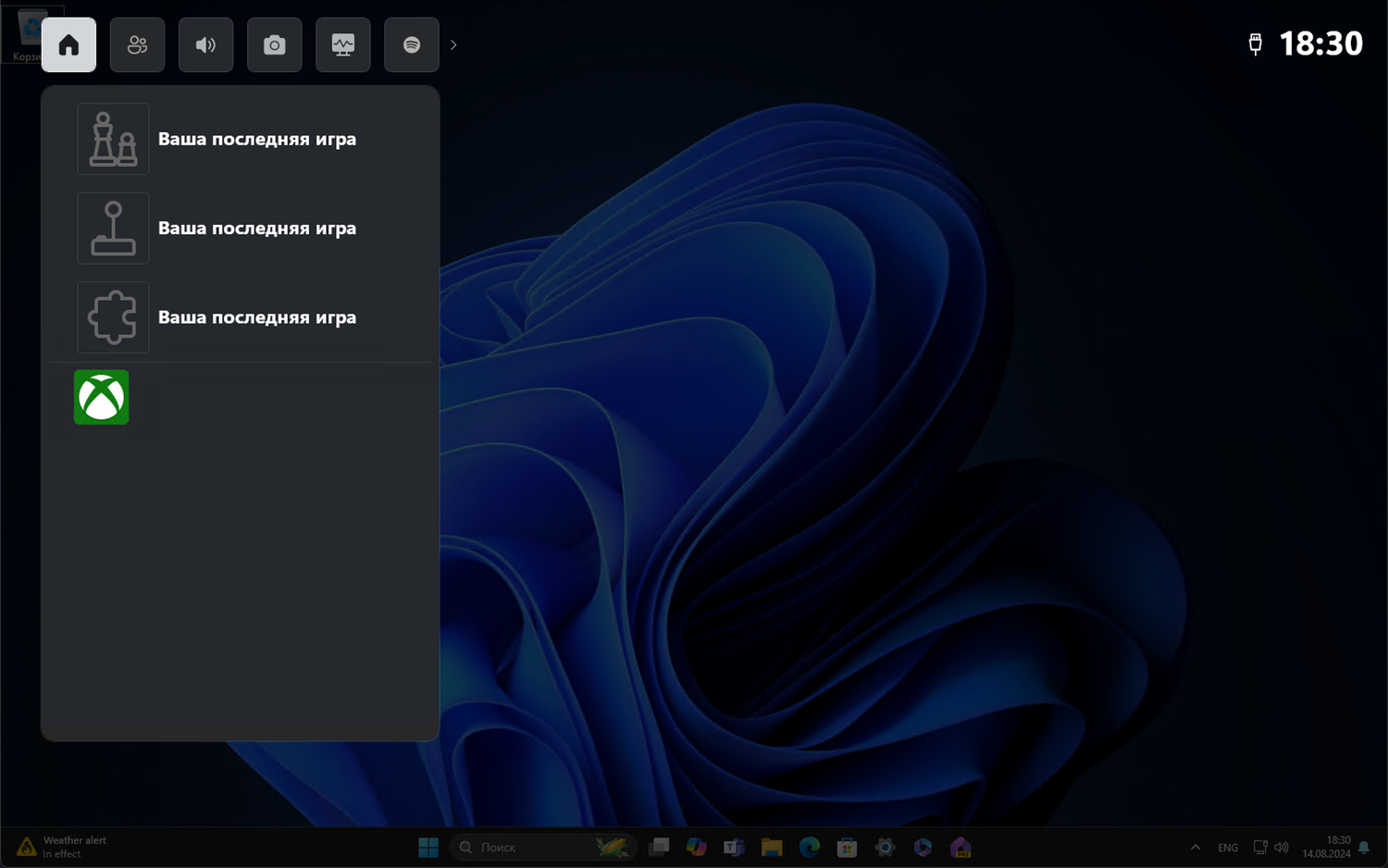
Task: Open Dev Home Preview from the taskbar
Action: click(960, 847)
